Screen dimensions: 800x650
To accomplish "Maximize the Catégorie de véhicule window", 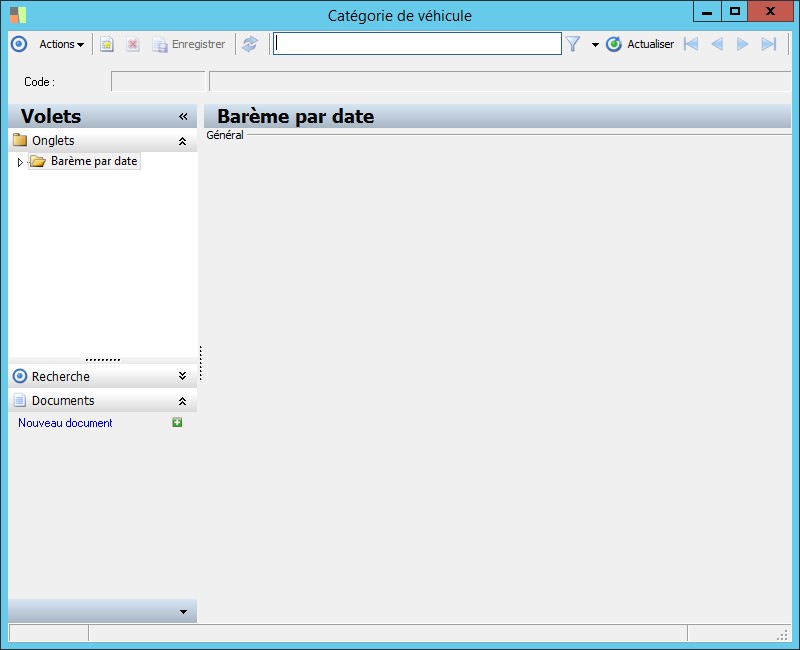I will [x=735, y=12].
